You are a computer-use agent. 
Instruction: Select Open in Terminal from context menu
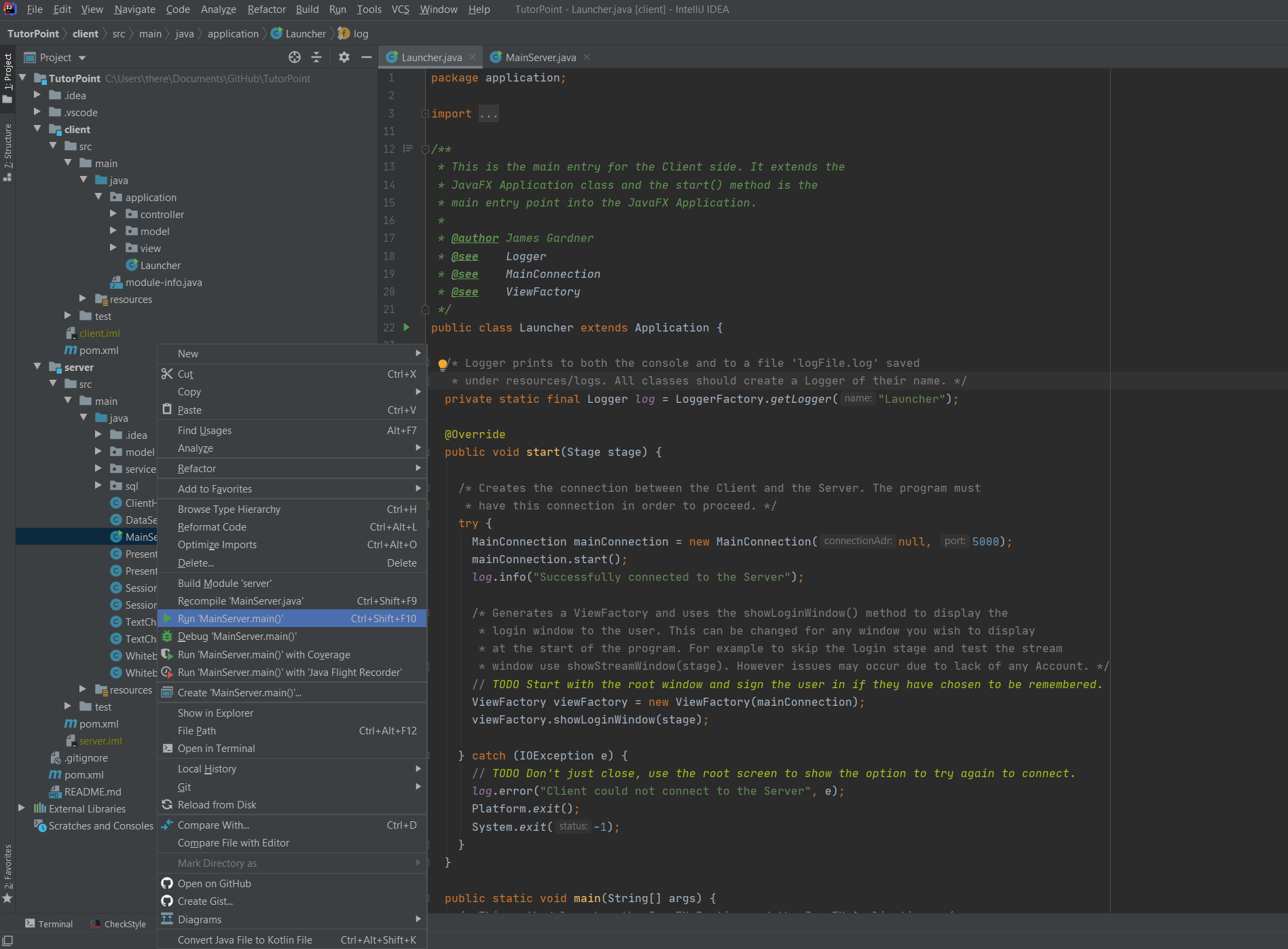[292, 748]
